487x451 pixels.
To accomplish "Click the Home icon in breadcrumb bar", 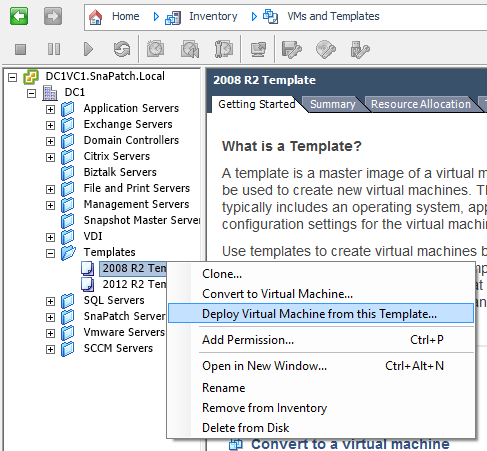I will tap(96, 16).
